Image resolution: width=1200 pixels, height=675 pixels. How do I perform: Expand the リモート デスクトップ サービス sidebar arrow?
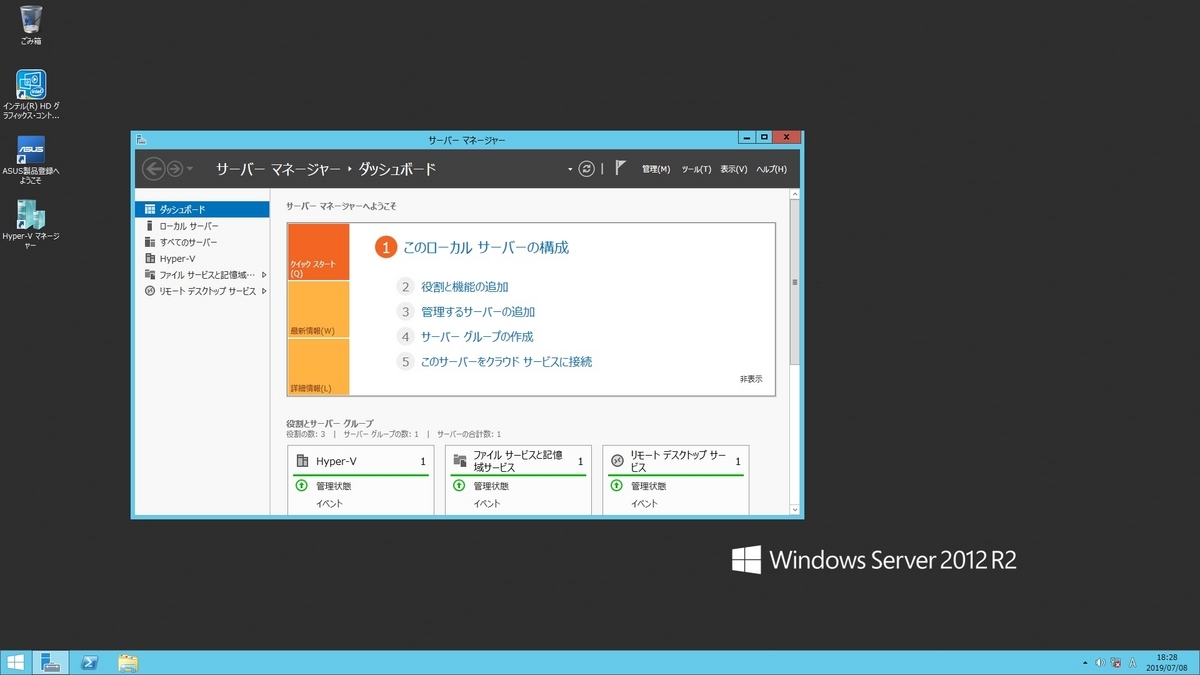tap(263, 291)
